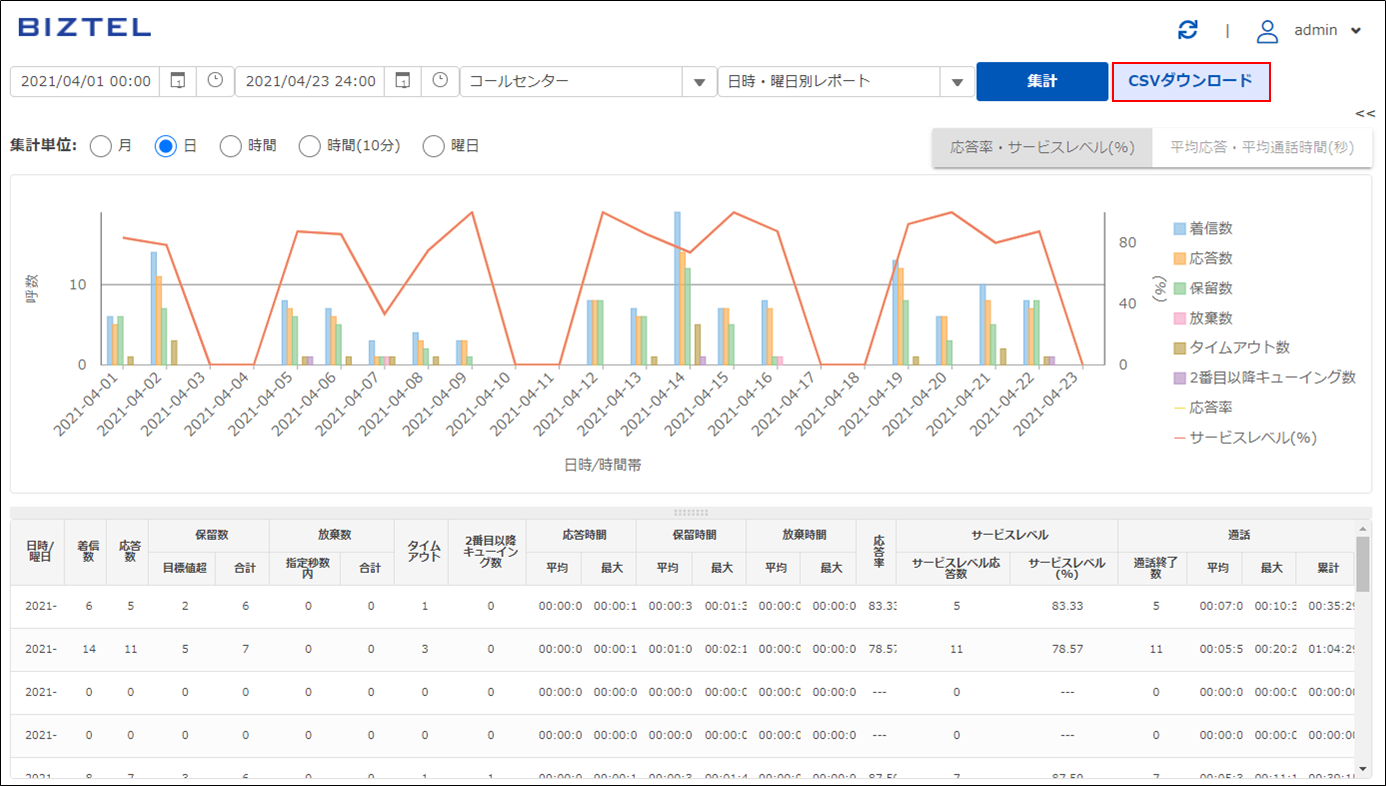This screenshot has width=1386, height=786.
Task: Click the refresh icon in the header
Action: point(1187,30)
